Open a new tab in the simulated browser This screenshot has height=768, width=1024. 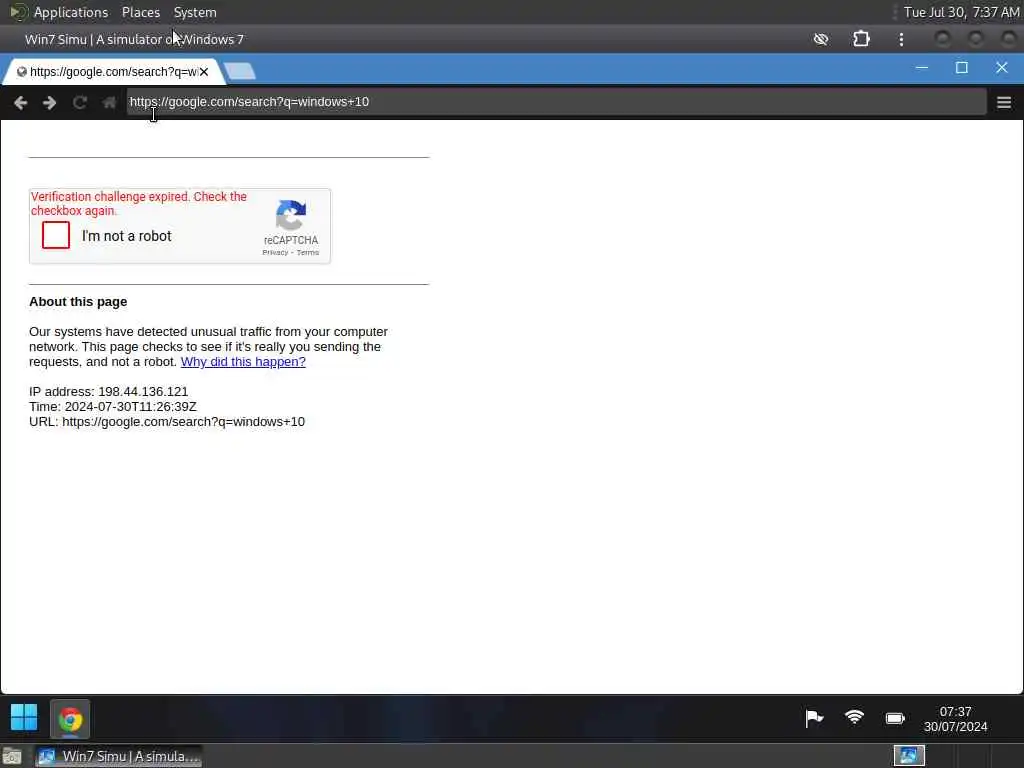click(x=240, y=71)
